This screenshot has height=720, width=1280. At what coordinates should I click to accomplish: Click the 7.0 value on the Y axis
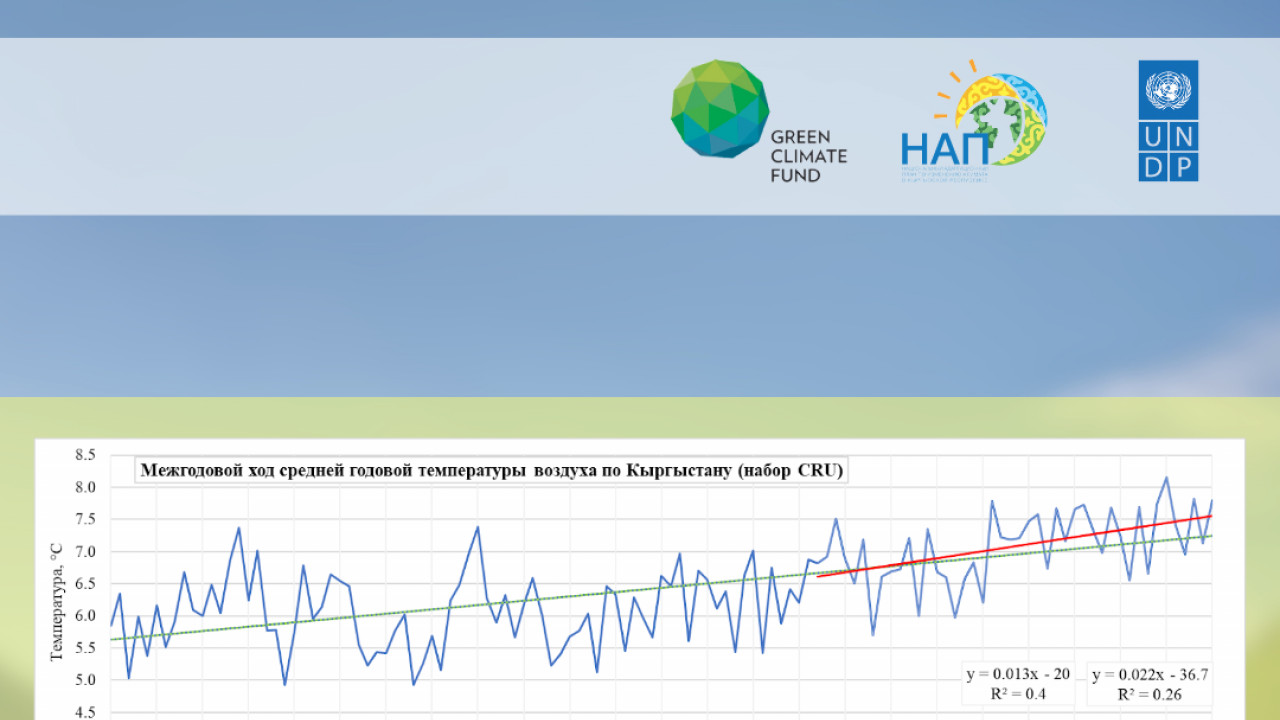84,552
